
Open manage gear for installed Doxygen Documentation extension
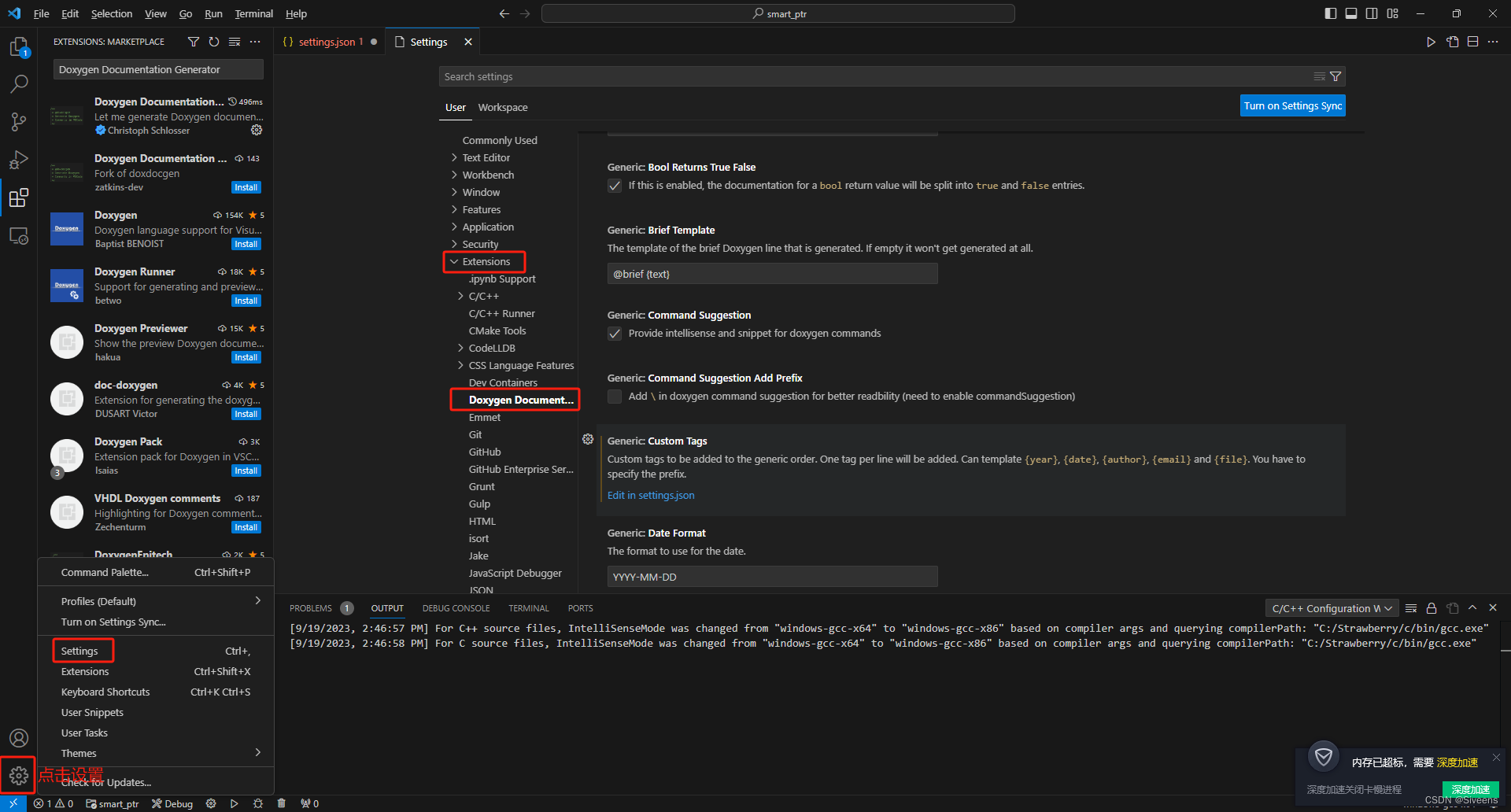257,130
